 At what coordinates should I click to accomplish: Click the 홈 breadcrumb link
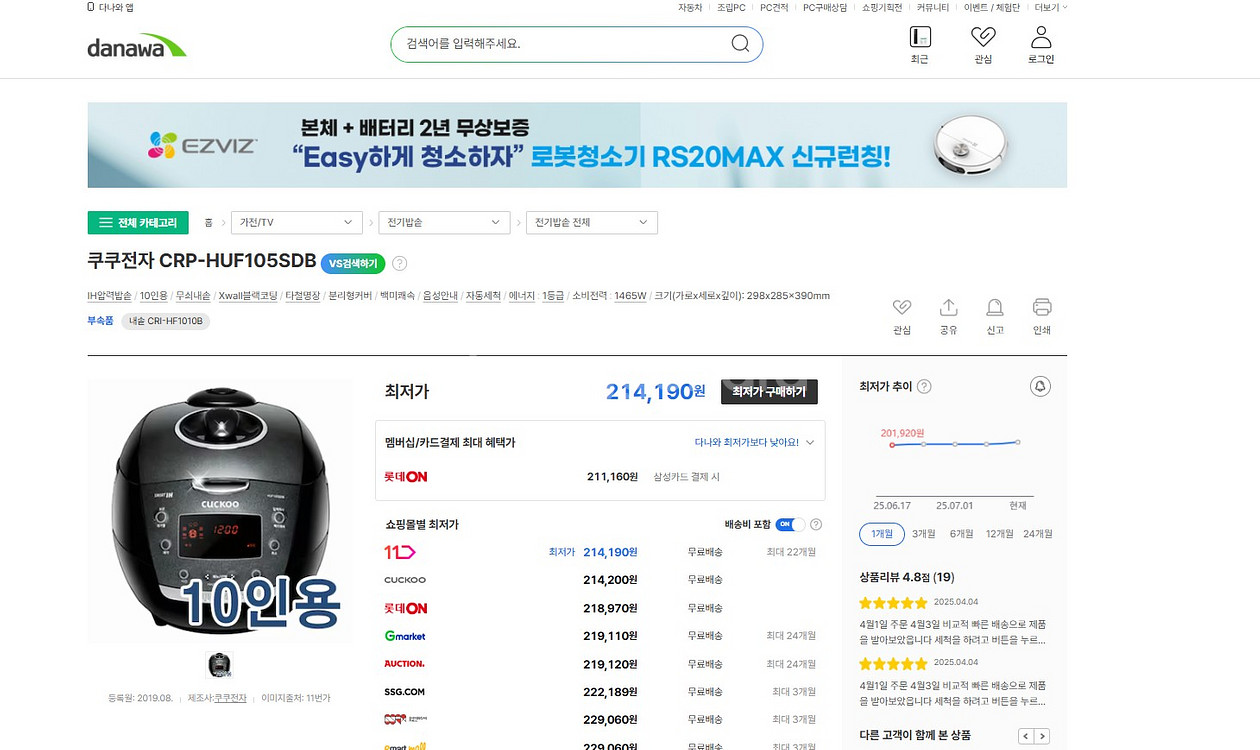[x=209, y=222]
